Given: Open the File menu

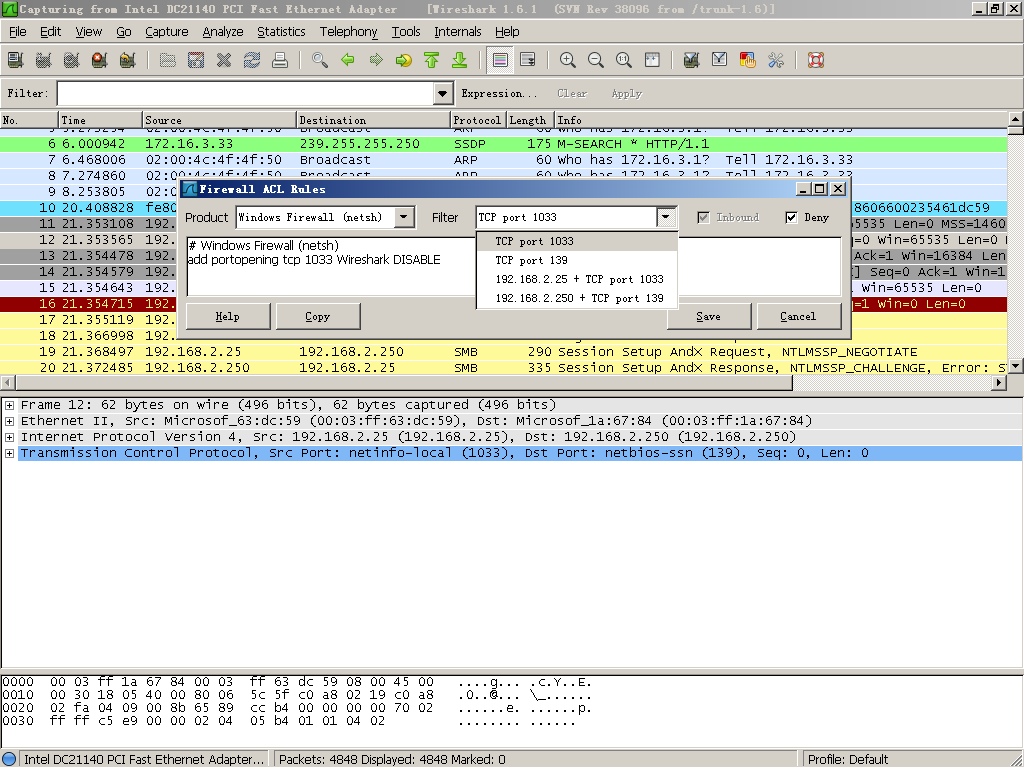Looking at the screenshot, I should pyautogui.click(x=18, y=31).
